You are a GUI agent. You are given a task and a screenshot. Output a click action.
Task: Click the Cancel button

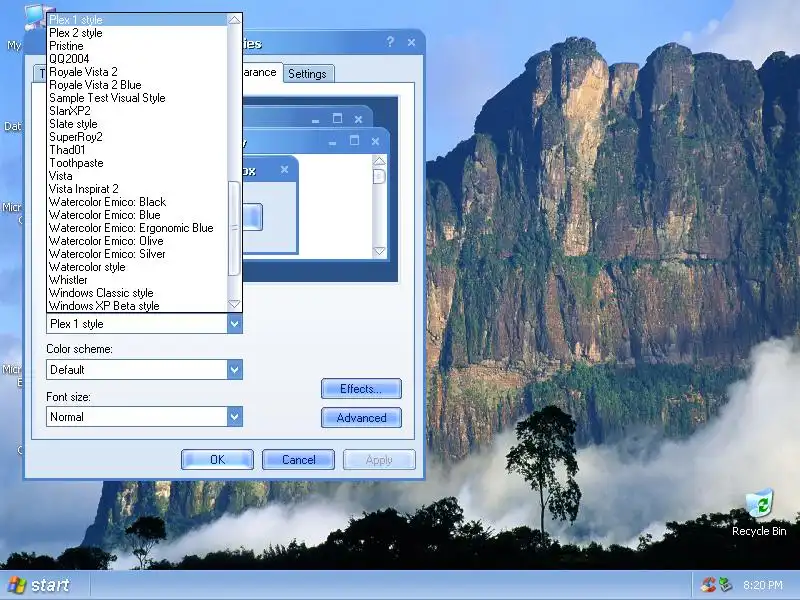coord(298,460)
